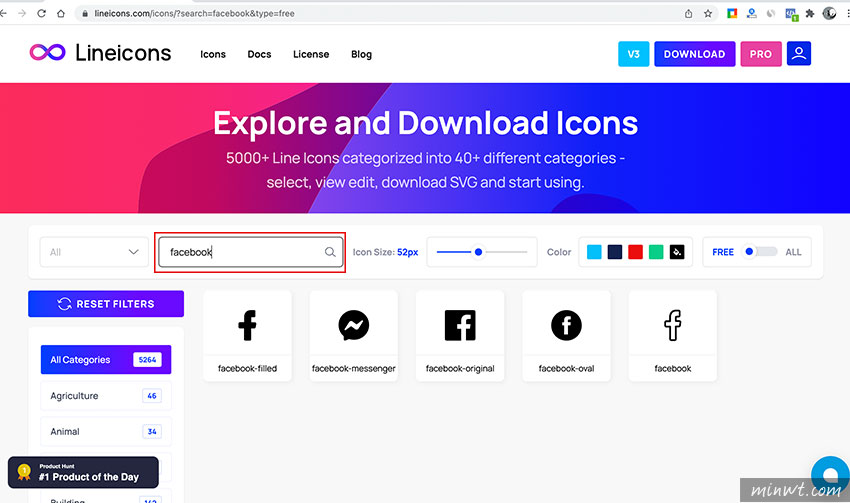Screen dimensions: 850x503
Task: Open the custom color picker swatch
Action: [x=677, y=252]
